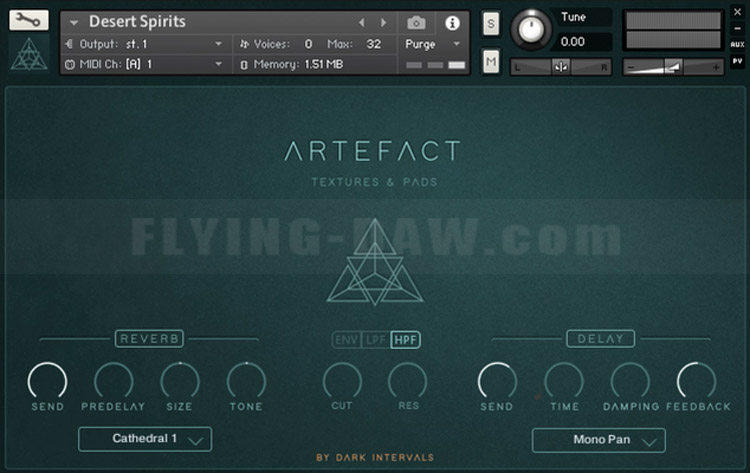The height and width of the screenshot is (473, 750).
Task: Open the Cathedral 1 reverb type dropdown
Action: [x=145, y=439]
